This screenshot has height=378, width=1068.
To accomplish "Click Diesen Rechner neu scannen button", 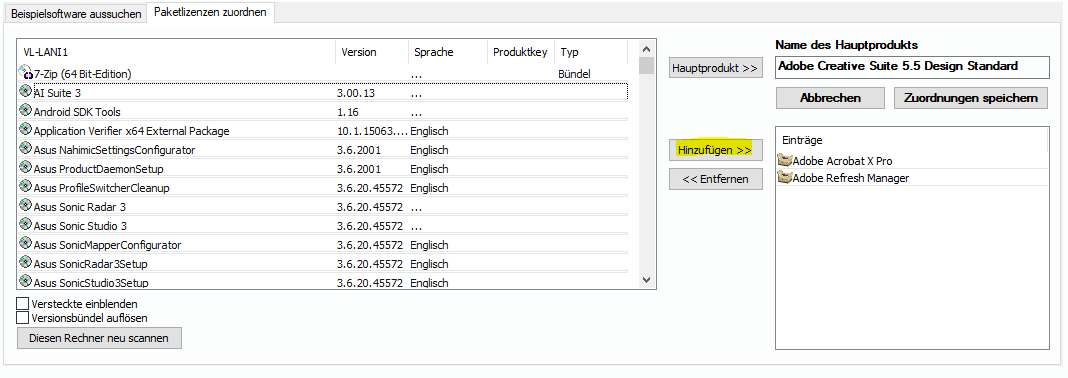I will (x=99, y=338).
